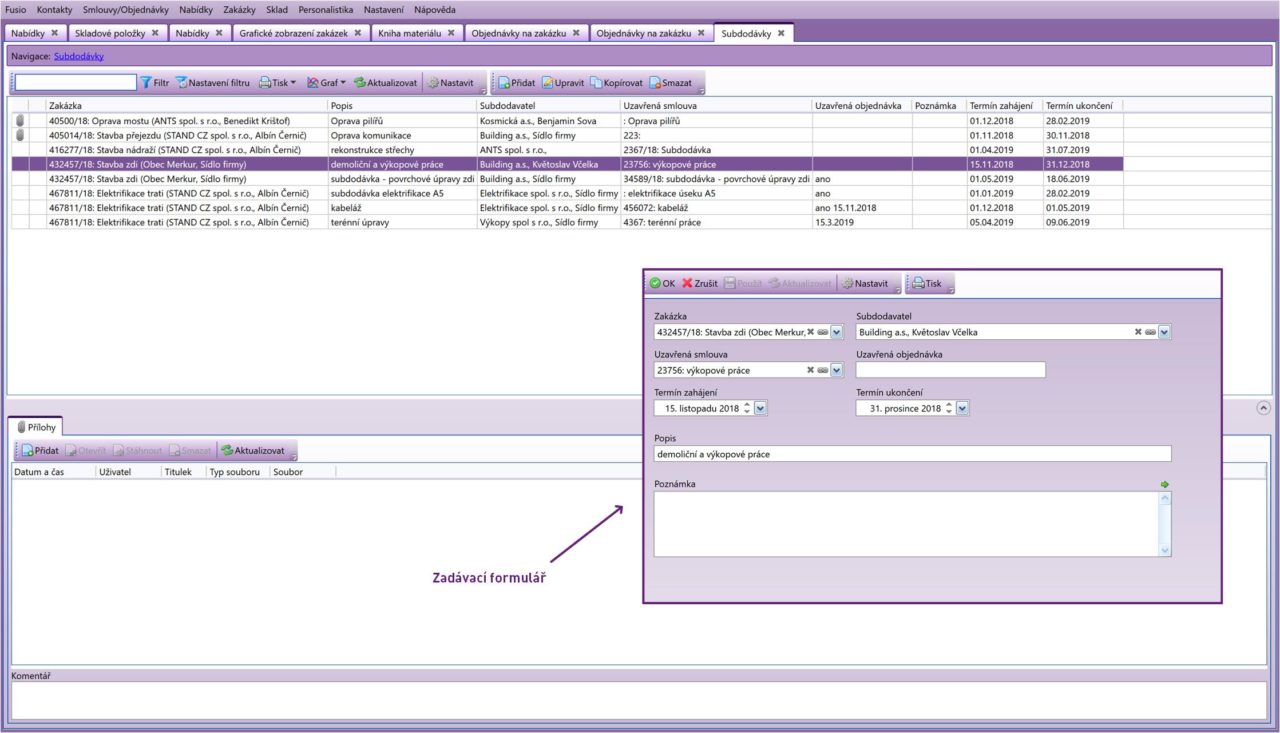Add a new subcontract with main toolbar Přidat
This screenshot has height=733, width=1280.
pos(517,83)
